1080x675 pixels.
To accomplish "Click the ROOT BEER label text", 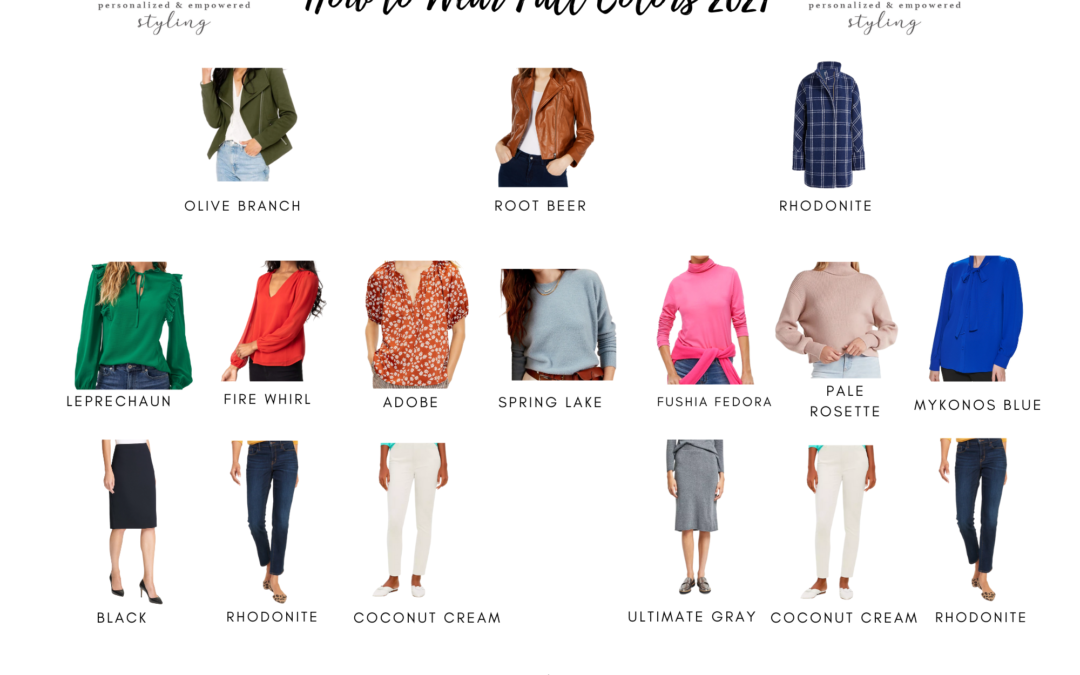I will [x=540, y=206].
